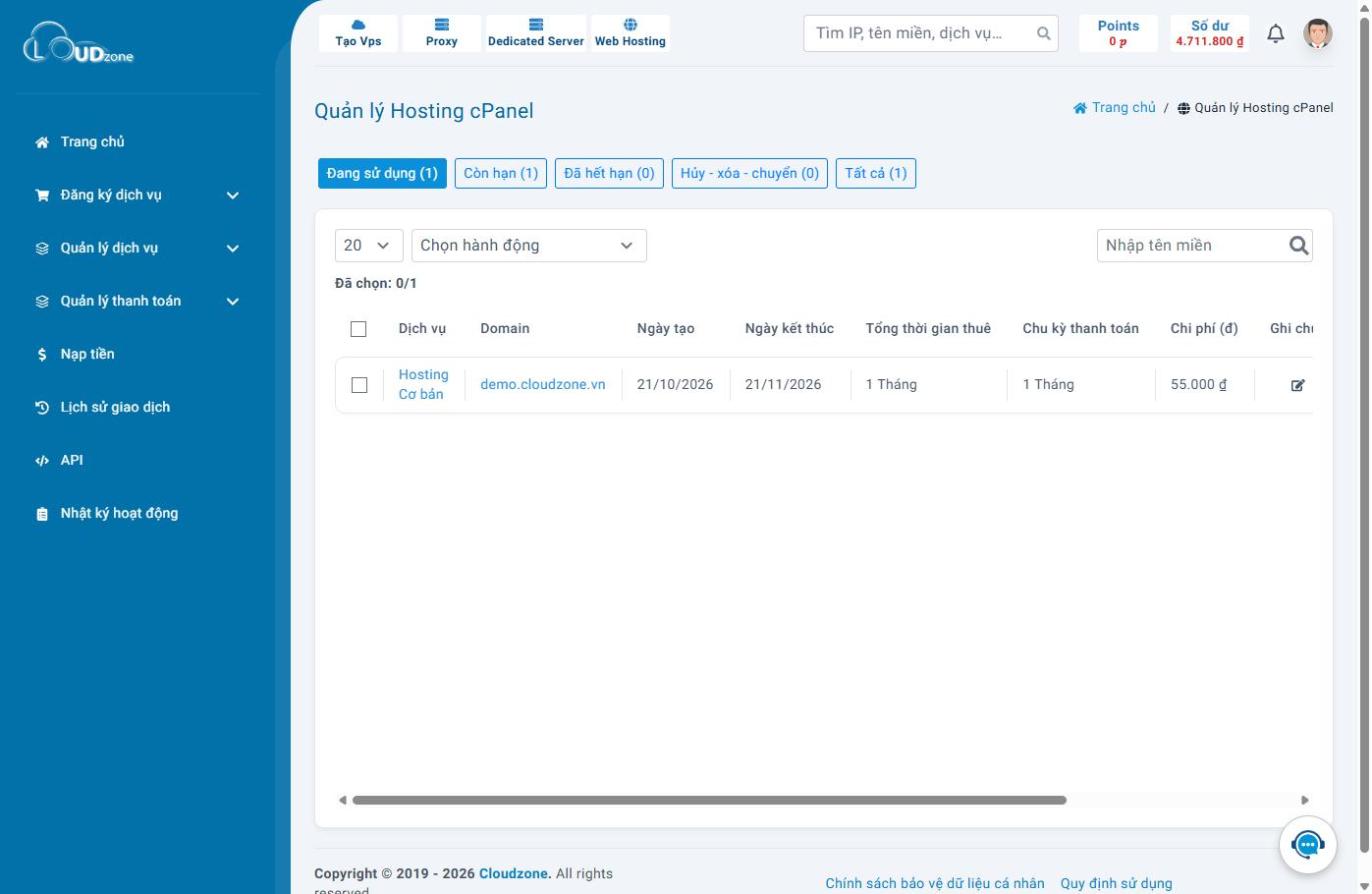Click the Points balance box
1372x894 pixels.
click(x=1118, y=34)
